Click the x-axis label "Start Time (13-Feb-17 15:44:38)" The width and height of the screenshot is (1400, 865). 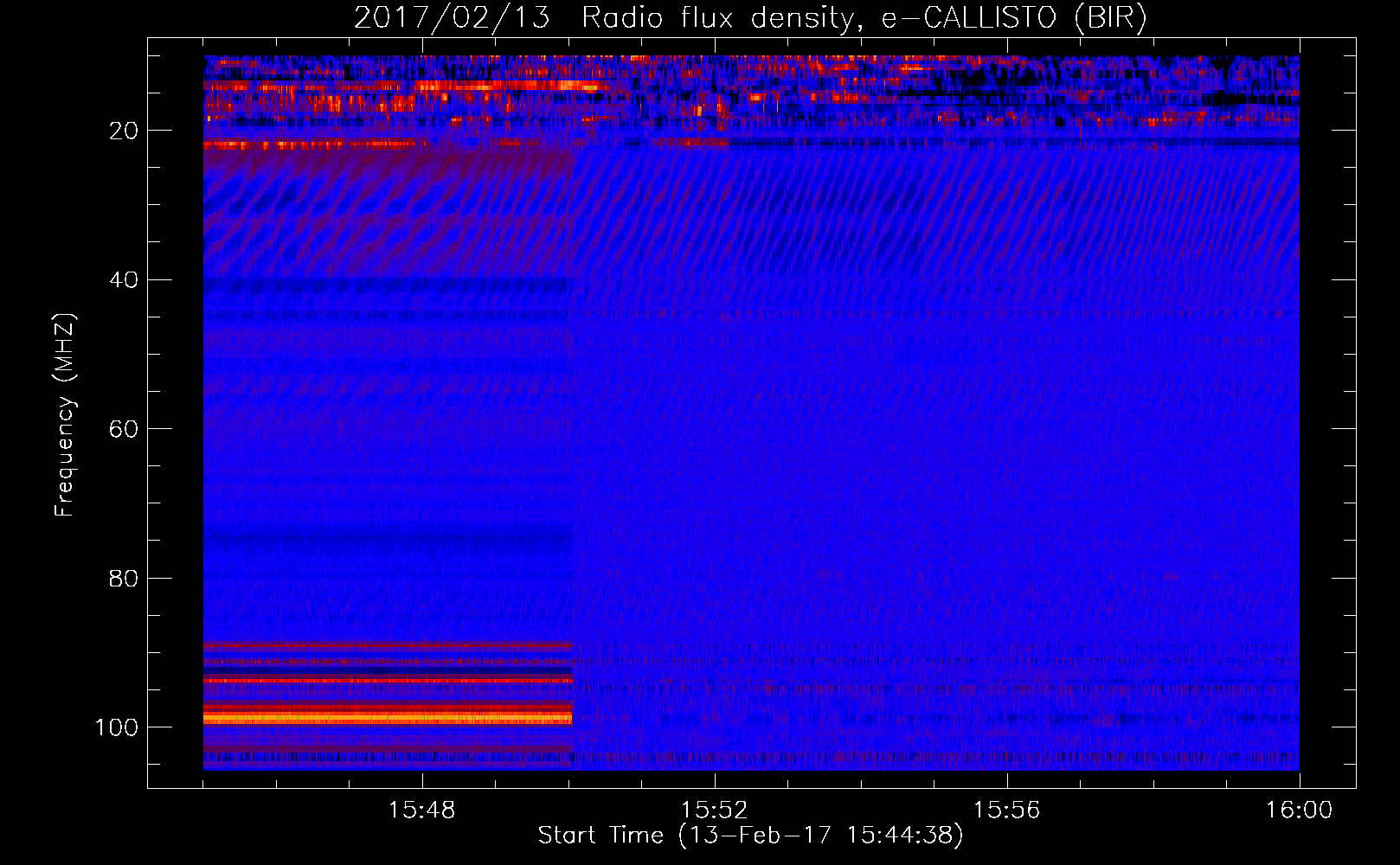coord(750,836)
